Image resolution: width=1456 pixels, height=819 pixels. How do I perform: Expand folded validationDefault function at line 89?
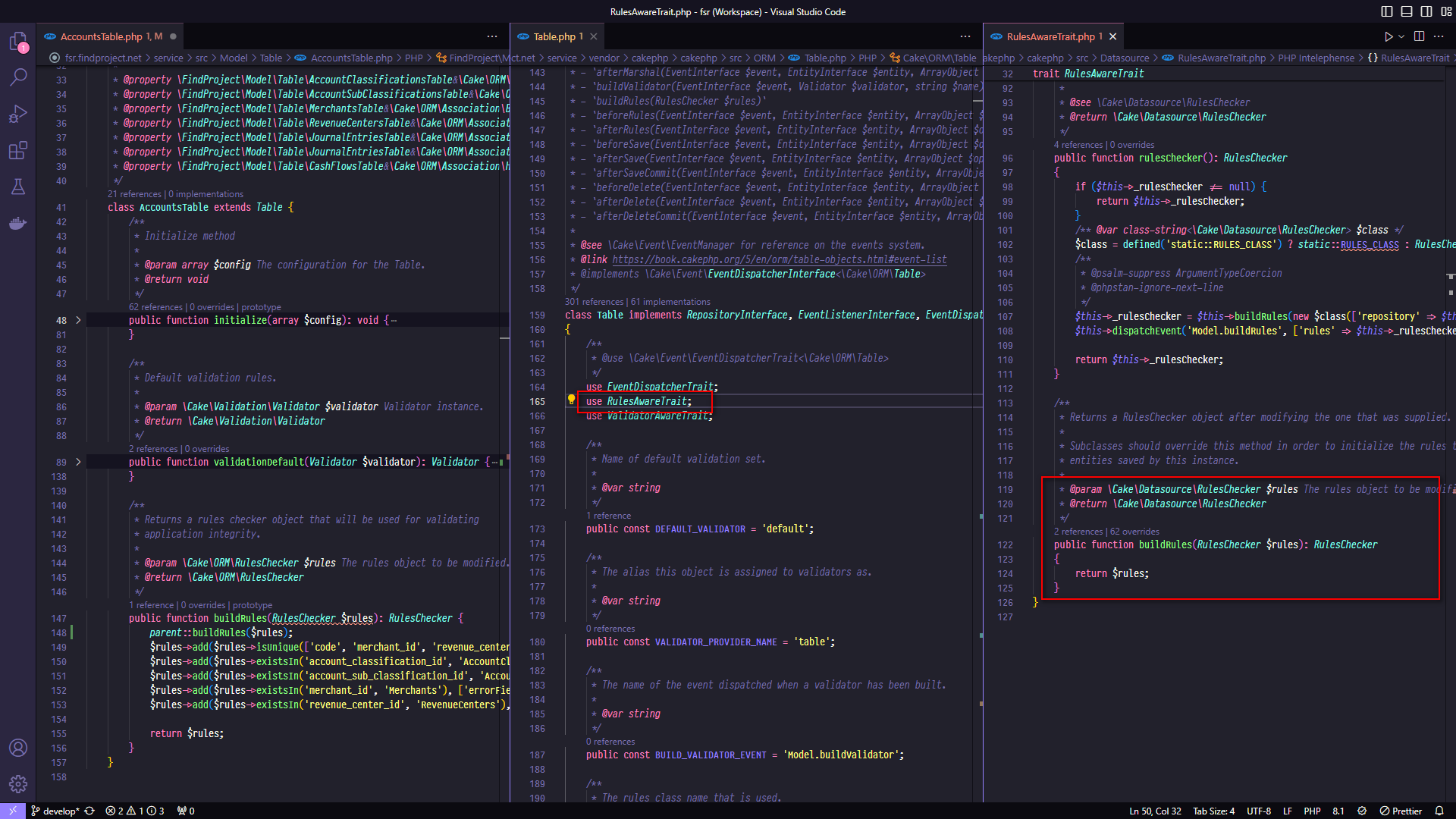78,462
